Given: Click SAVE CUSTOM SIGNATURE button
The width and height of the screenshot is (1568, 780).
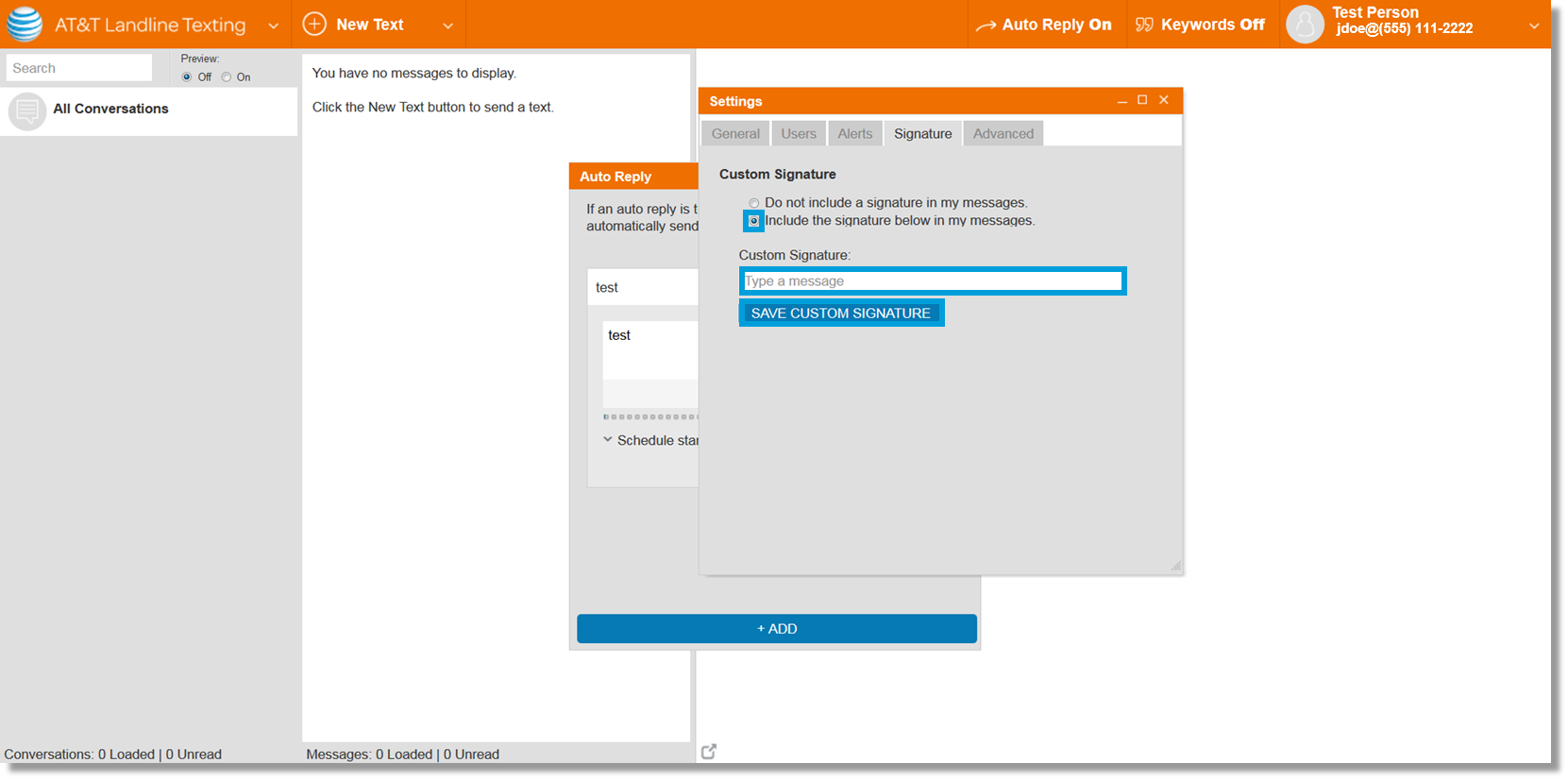Looking at the screenshot, I should tap(841, 313).
